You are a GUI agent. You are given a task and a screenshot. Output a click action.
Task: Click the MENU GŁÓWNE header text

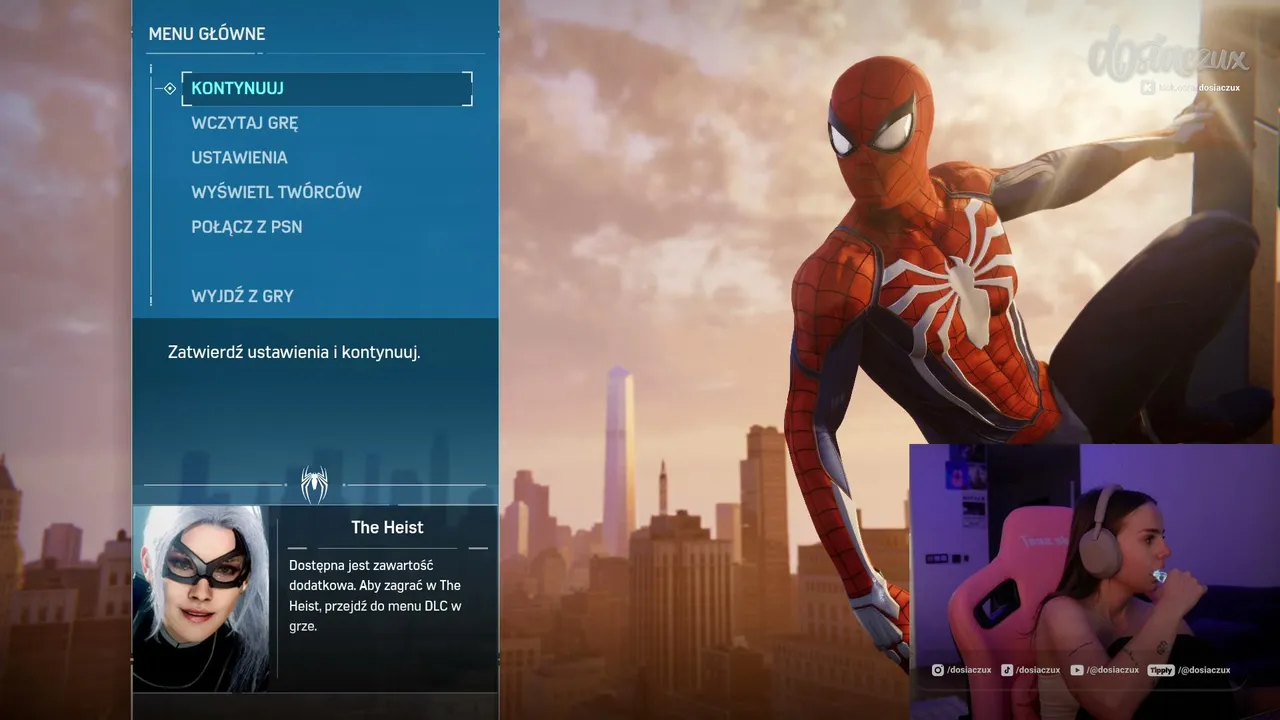207,34
